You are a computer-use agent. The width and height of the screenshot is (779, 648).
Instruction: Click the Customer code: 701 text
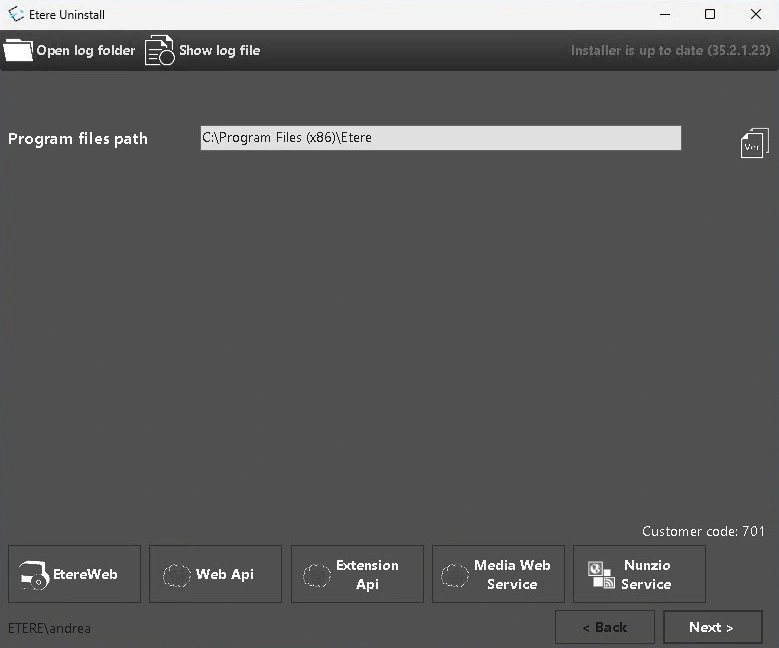(703, 531)
